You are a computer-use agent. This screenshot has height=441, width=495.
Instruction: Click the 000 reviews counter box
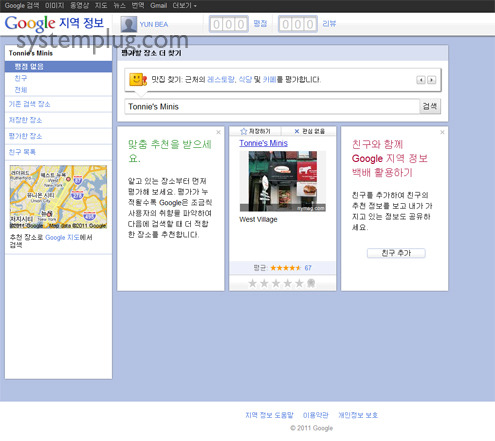(298, 24)
